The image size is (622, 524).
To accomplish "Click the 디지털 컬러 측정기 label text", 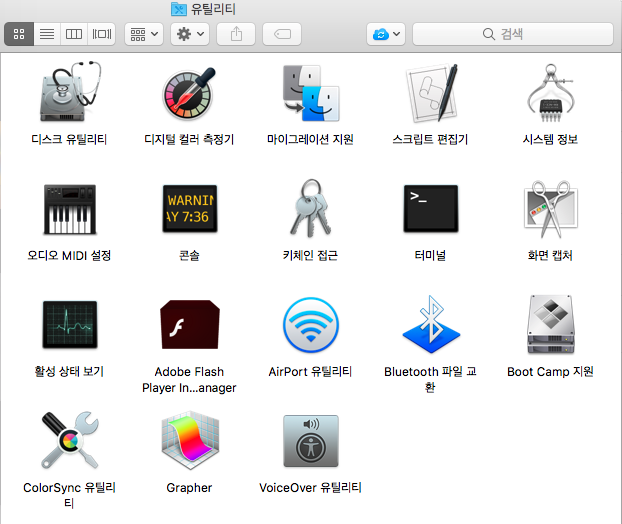I will 189,139.
